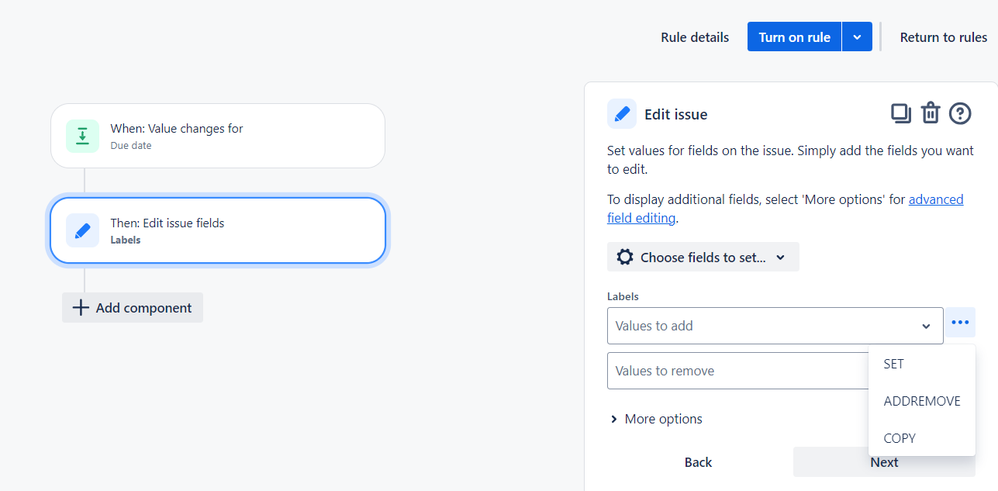Delete the component via trash icon

[931, 113]
